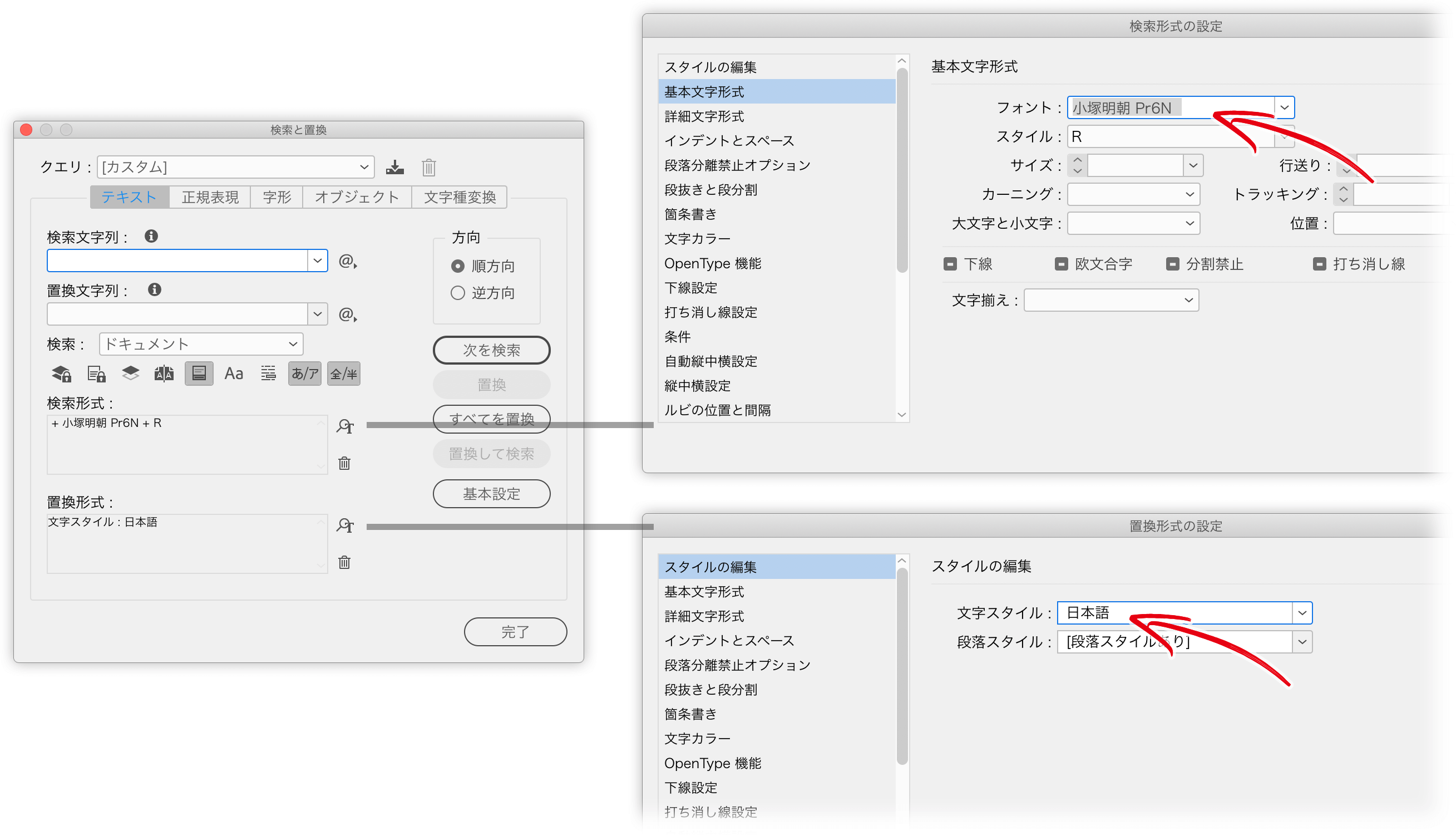Open special characters menu for search string

tap(347, 262)
